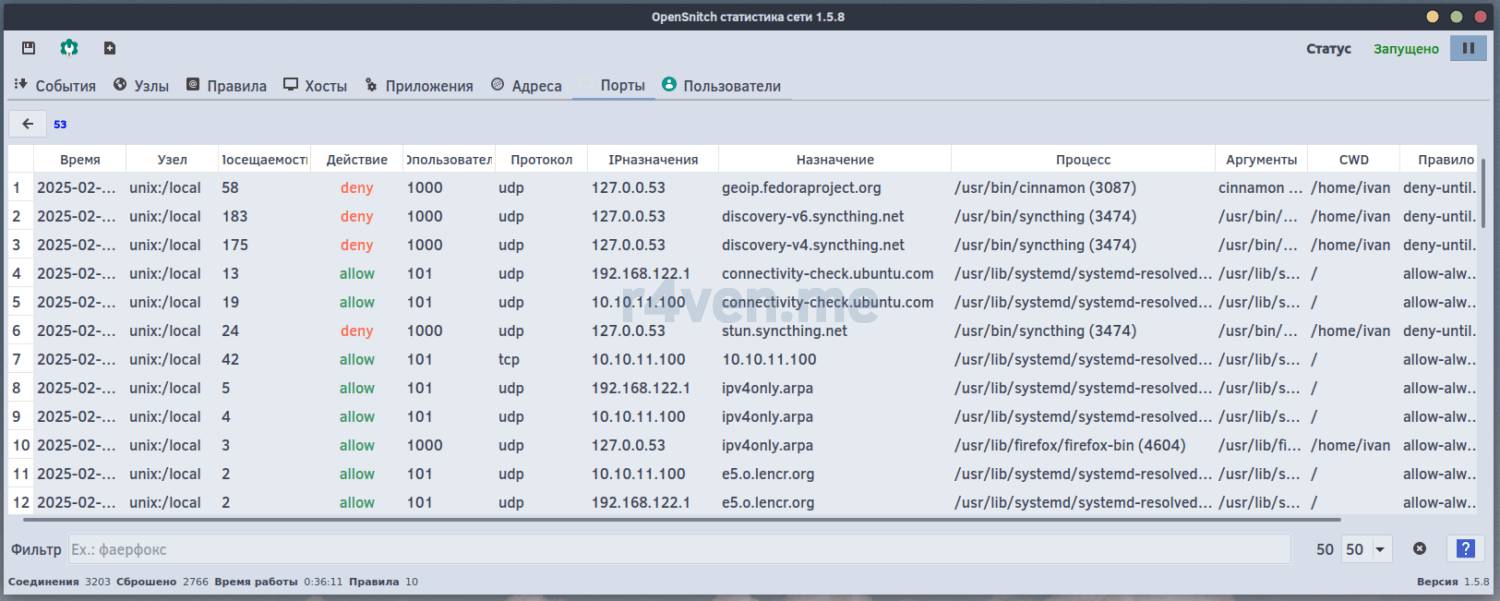Click the new rule document icon

point(110,48)
